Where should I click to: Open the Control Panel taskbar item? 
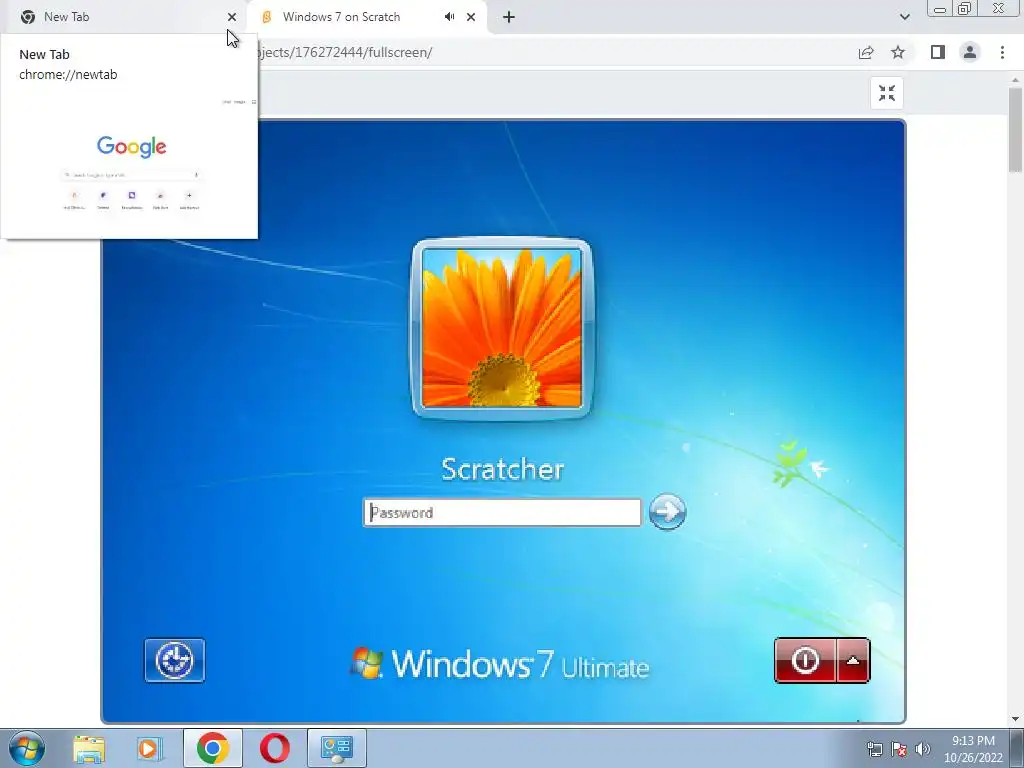pyautogui.click(x=336, y=748)
